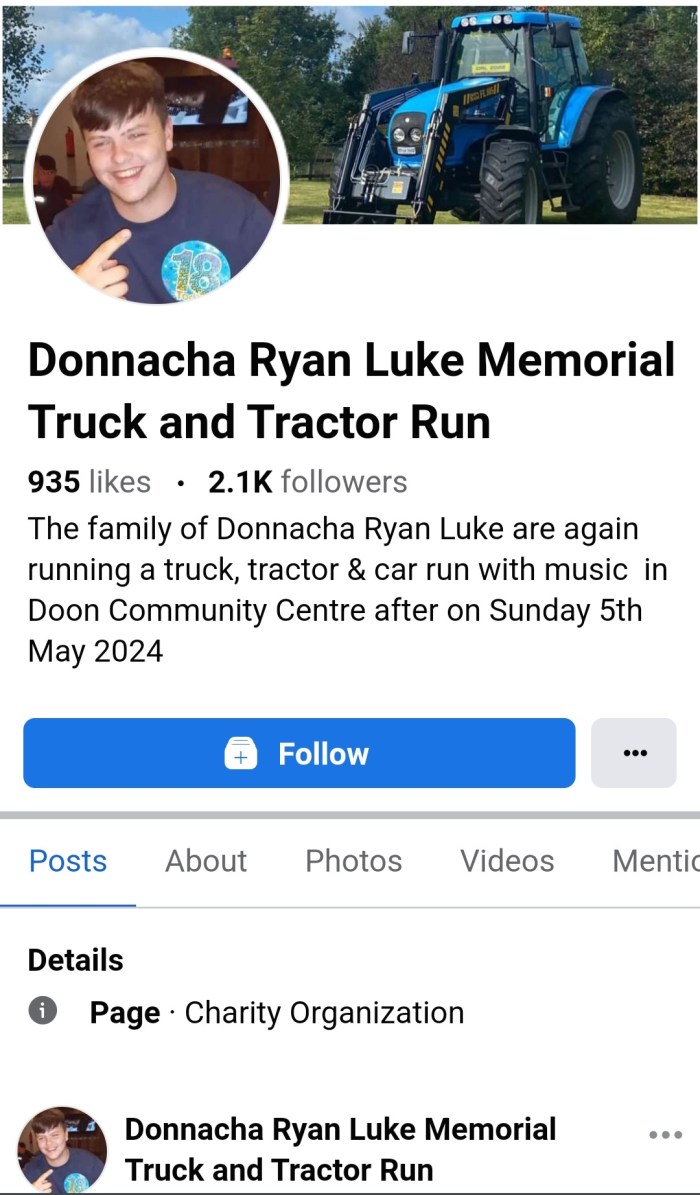The width and height of the screenshot is (700, 1195).
Task: Open the About tab
Action: 206,861
